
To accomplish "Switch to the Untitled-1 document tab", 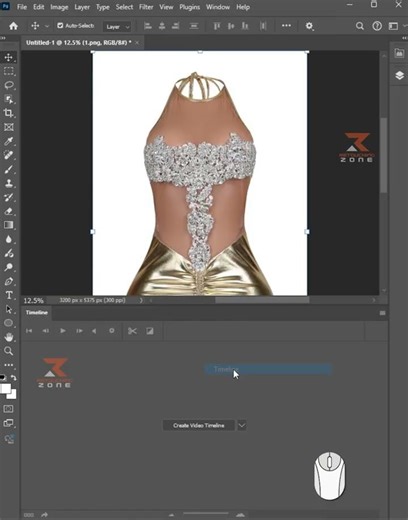I will click(79, 43).
